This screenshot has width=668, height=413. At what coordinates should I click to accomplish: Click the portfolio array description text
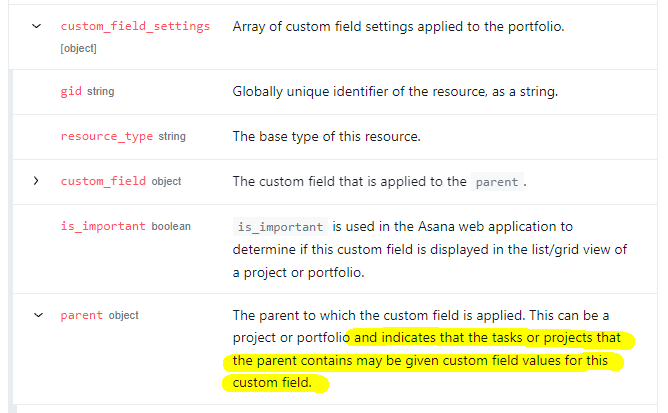pos(398,26)
